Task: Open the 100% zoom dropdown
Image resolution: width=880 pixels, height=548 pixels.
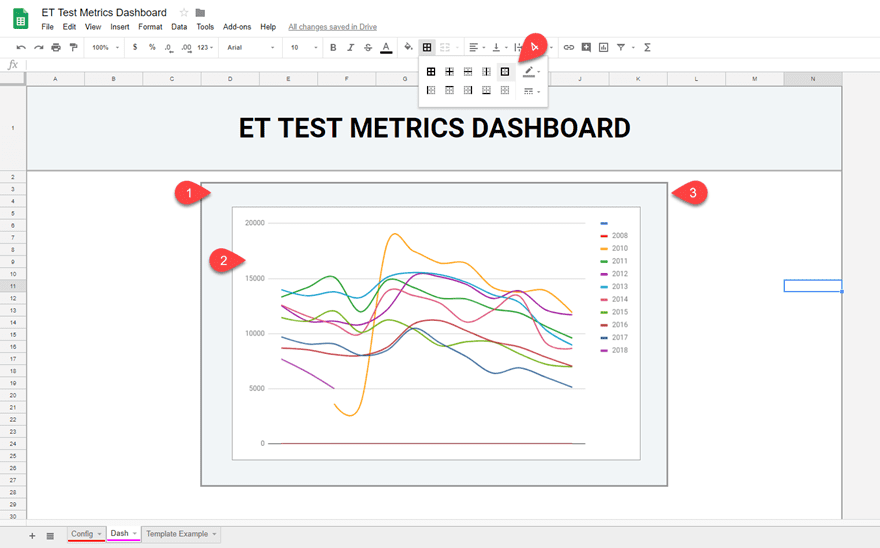Action: pyautogui.click(x=106, y=48)
